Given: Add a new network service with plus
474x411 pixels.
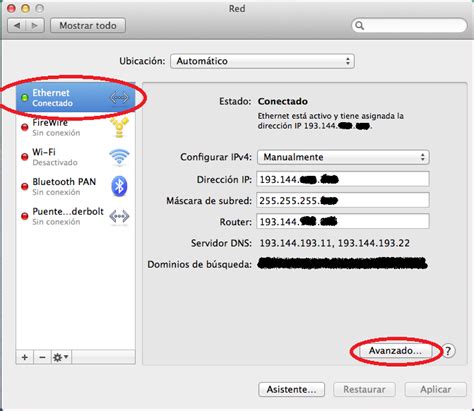Looking at the screenshot, I should pyautogui.click(x=25, y=357).
